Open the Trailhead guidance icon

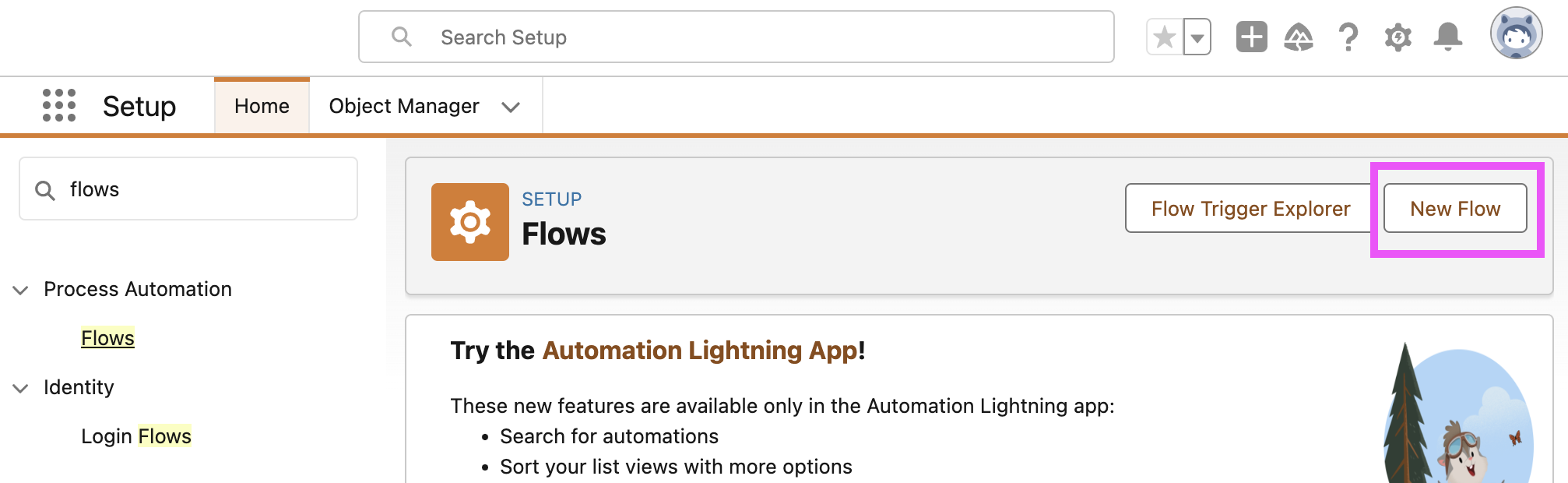pyautogui.click(x=1299, y=37)
